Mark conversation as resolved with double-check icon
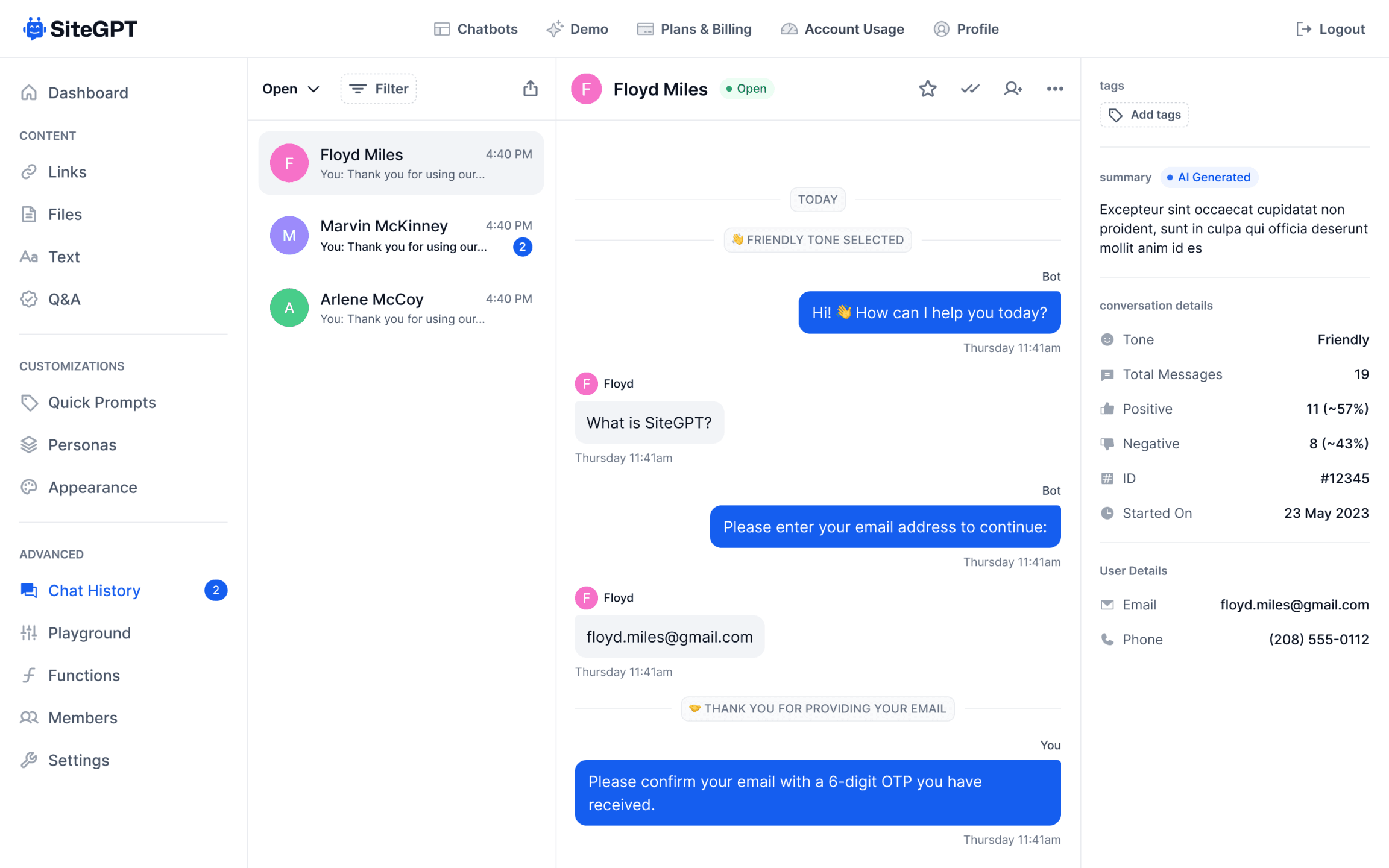Viewport: 1389px width, 868px height. [970, 89]
